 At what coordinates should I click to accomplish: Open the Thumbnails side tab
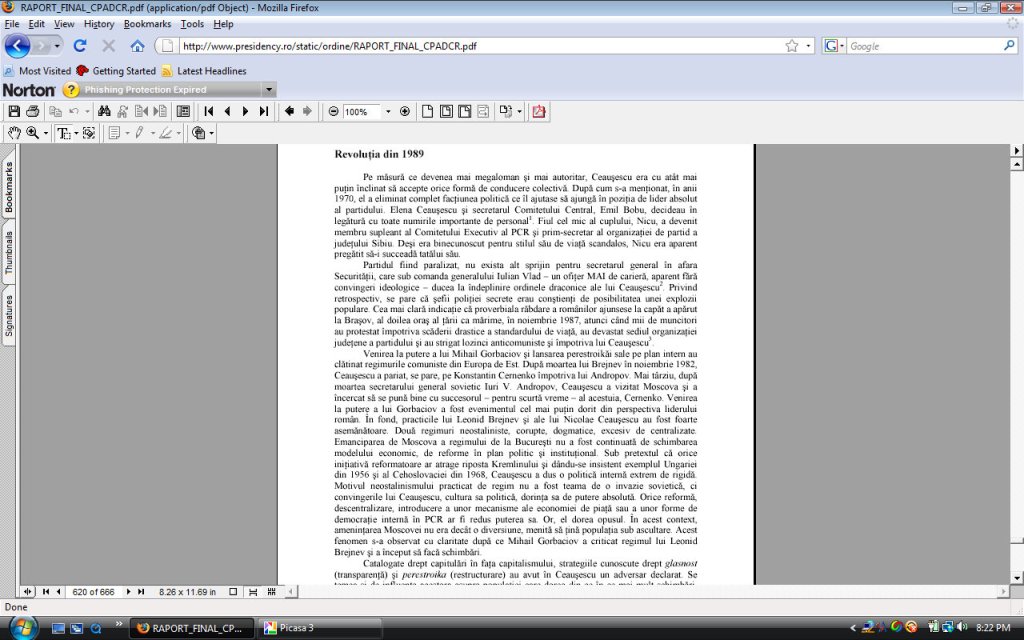[9, 252]
